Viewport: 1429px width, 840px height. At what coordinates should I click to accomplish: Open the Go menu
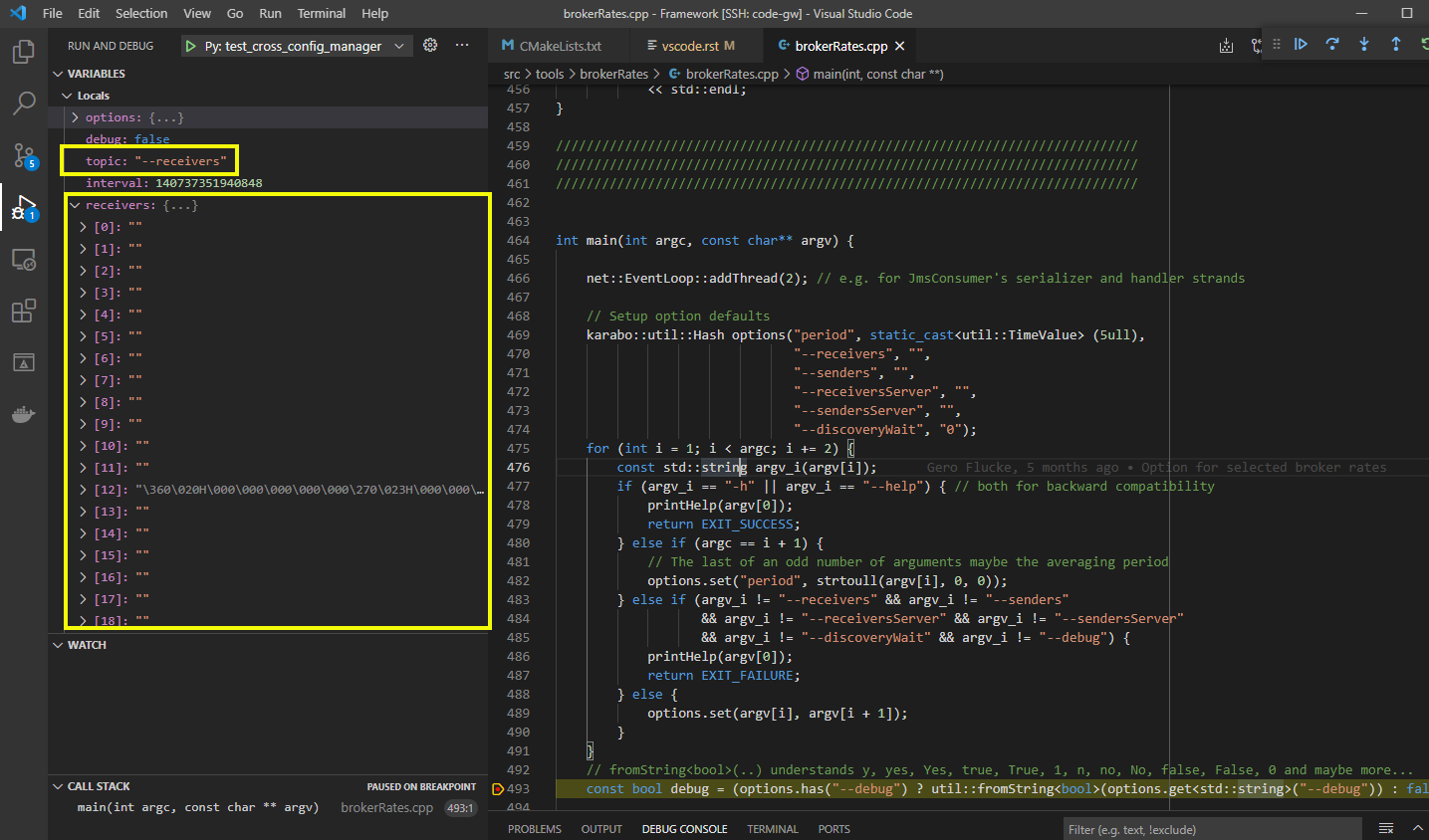pyautogui.click(x=235, y=13)
